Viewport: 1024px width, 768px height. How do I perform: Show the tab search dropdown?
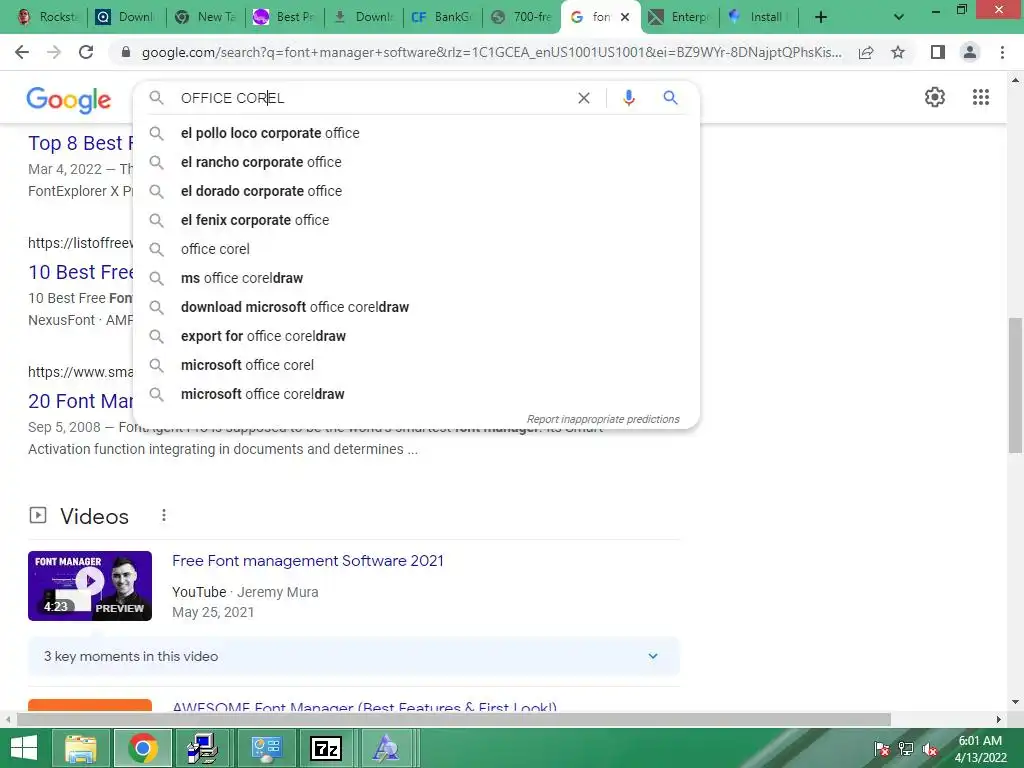899,17
